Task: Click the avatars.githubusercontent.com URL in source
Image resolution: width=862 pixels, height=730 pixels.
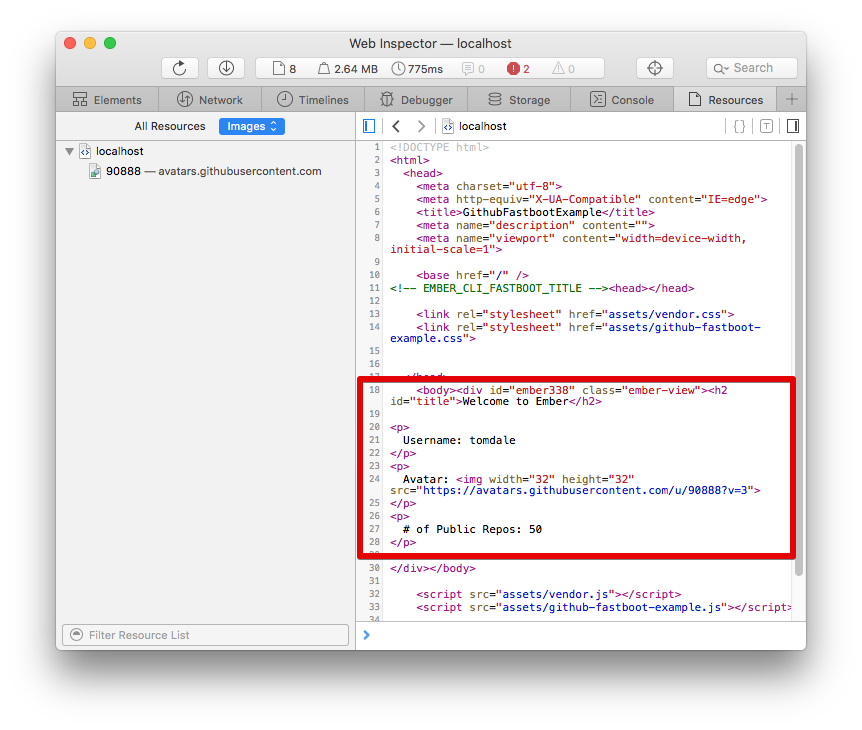Action: (584, 490)
